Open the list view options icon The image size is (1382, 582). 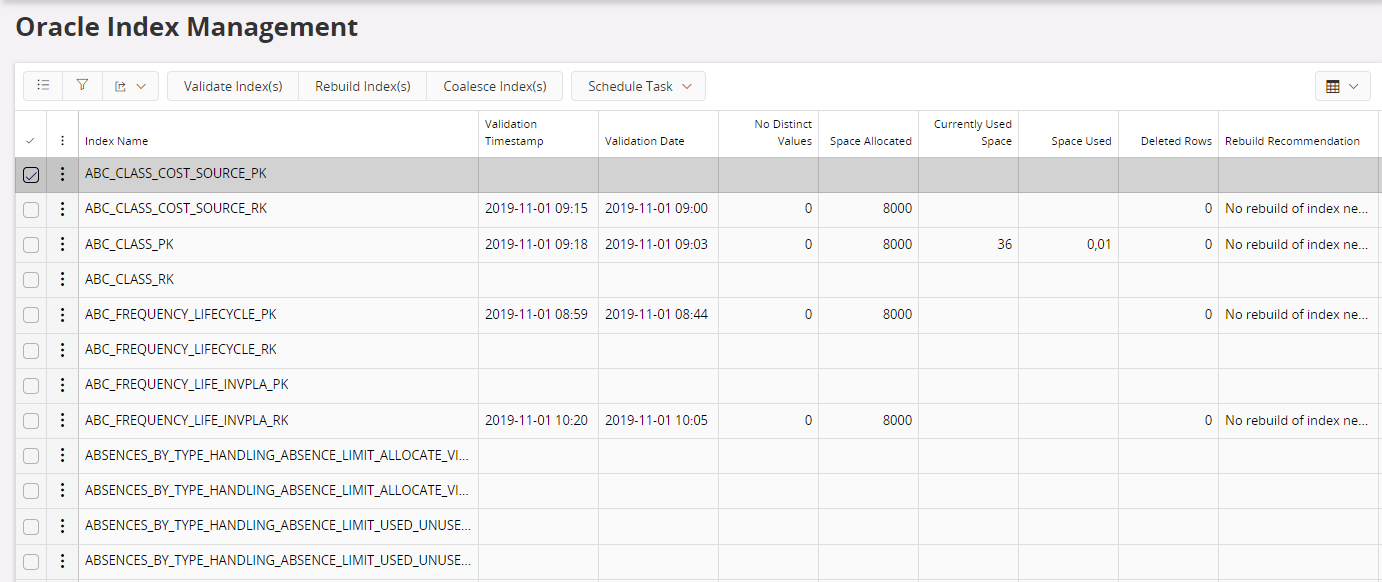[x=43, y=85]
